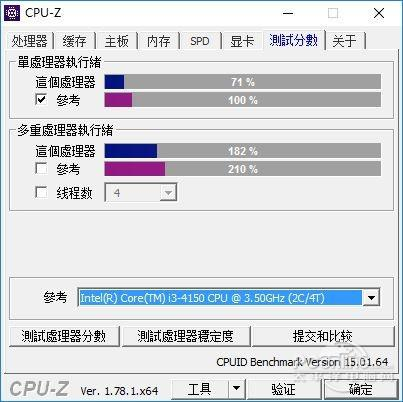Screen dimensions: 403x402
Task: Minimize the CPU-Z window
Action: 288,13
